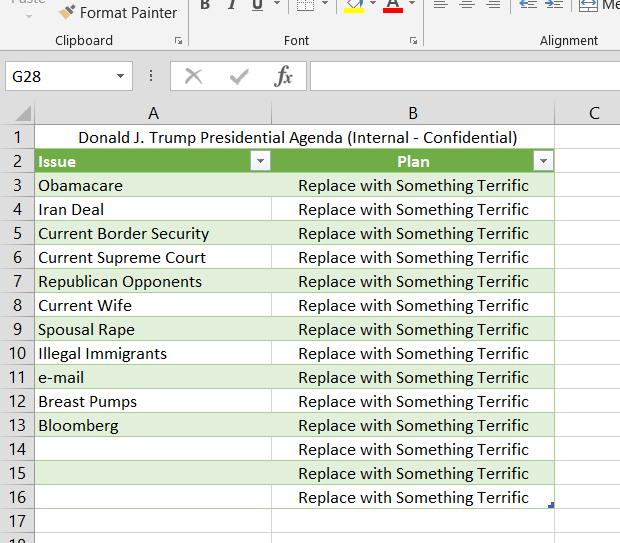Open the Clipboard dialog launcher

(178, 40)
